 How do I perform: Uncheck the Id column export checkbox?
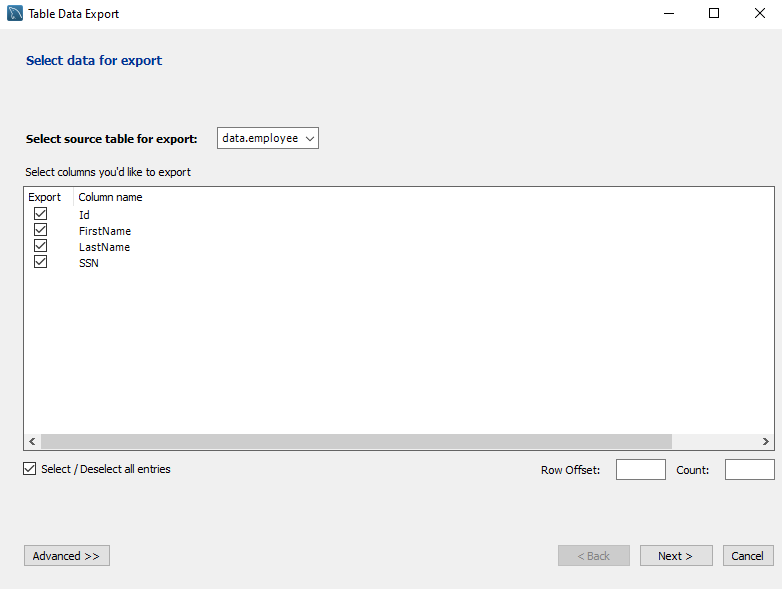tap(40, 214)
